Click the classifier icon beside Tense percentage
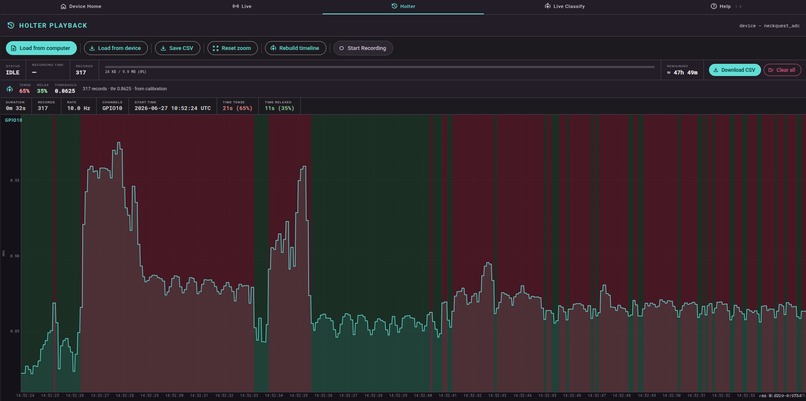 click(x=10, y=89)
